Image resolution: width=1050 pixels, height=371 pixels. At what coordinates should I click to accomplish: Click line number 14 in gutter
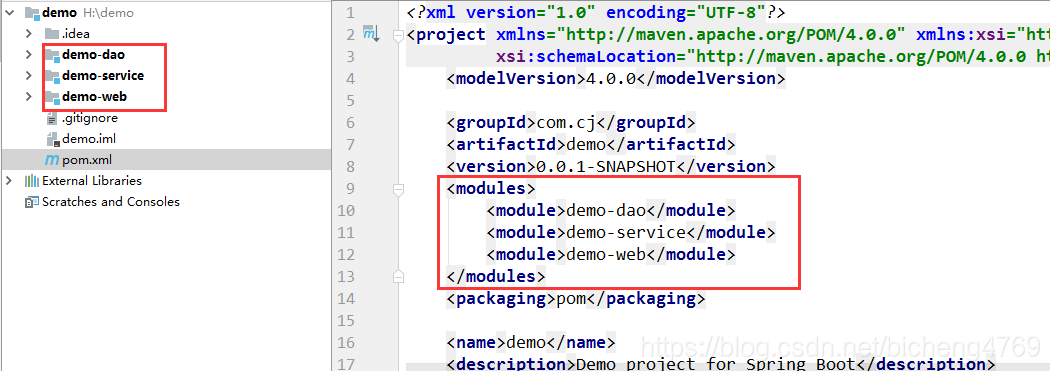pos(347,299)
